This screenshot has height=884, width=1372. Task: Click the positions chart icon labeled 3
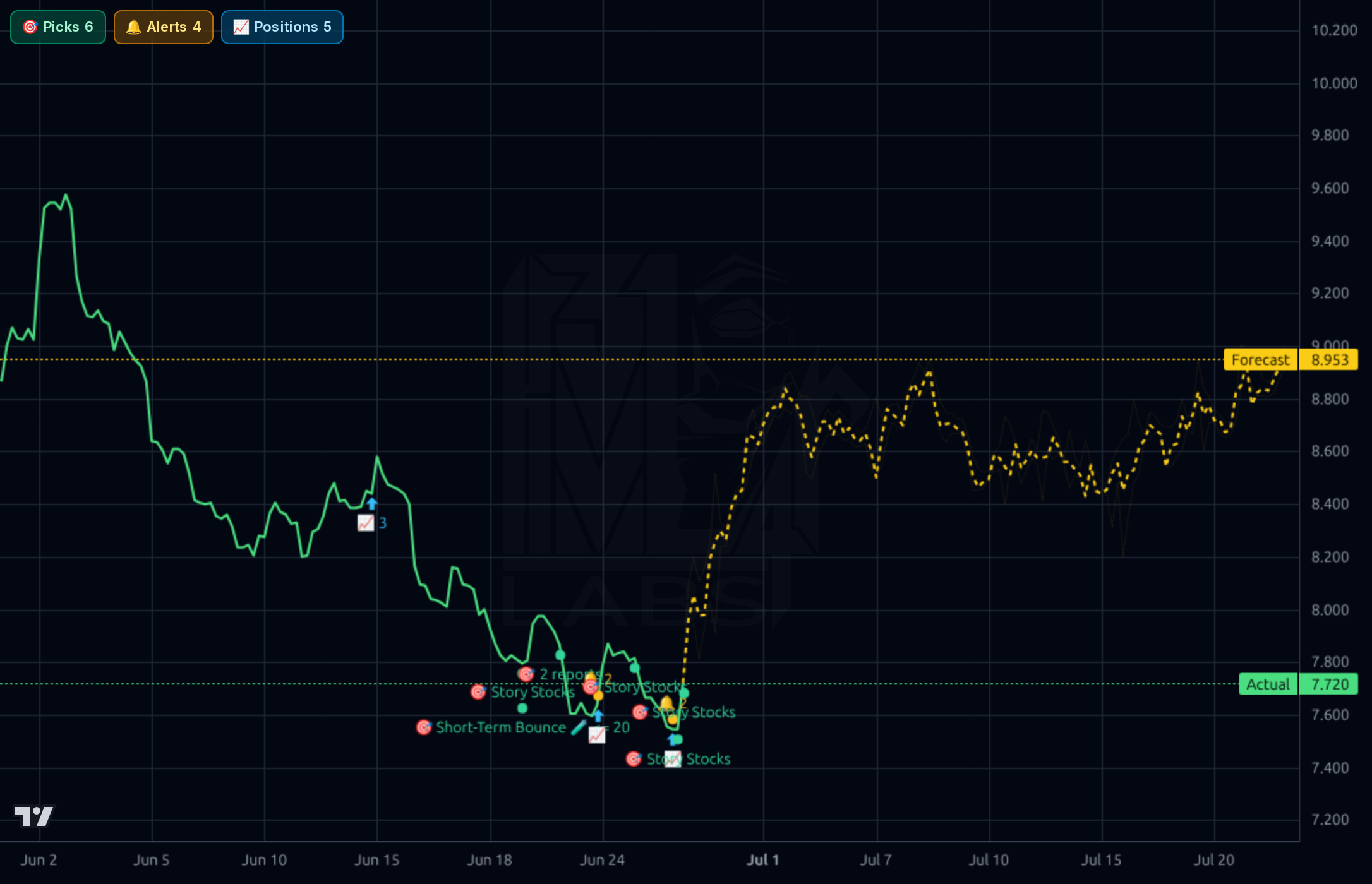pyautogui.click(x=366, y=523)
